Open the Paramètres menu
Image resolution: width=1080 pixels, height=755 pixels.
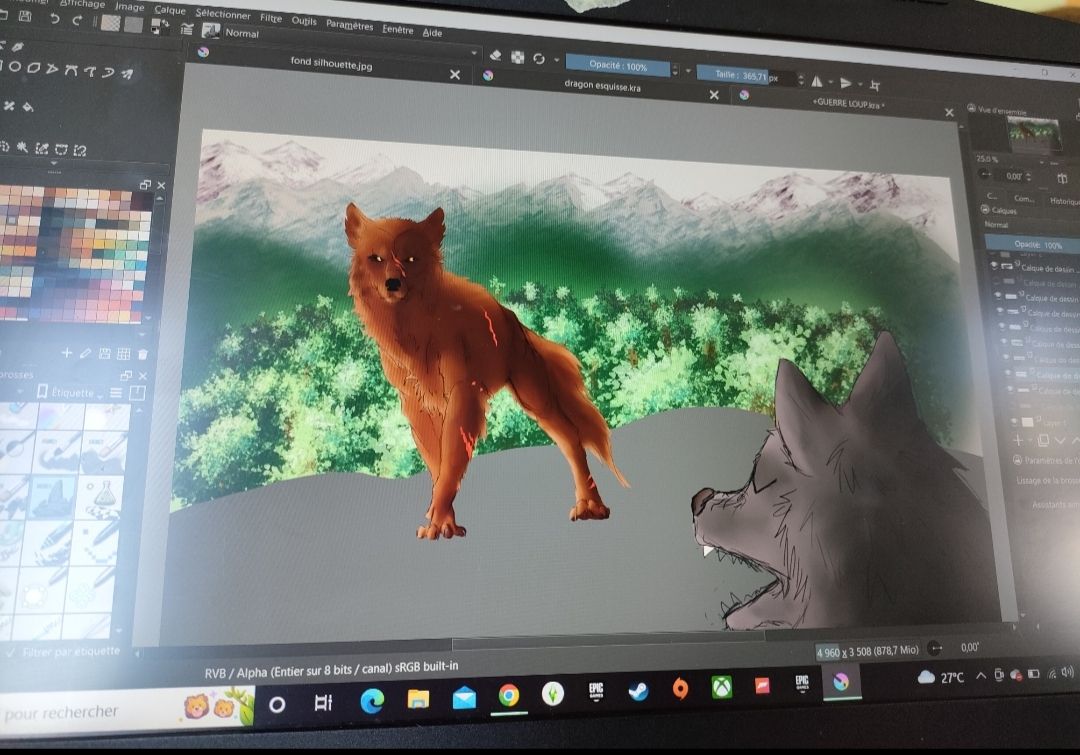point(349,25)
